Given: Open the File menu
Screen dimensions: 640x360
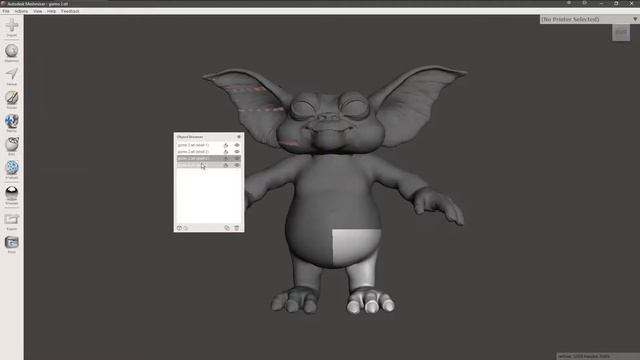Looking at the screenshot, I should click(x=6, y=11).
